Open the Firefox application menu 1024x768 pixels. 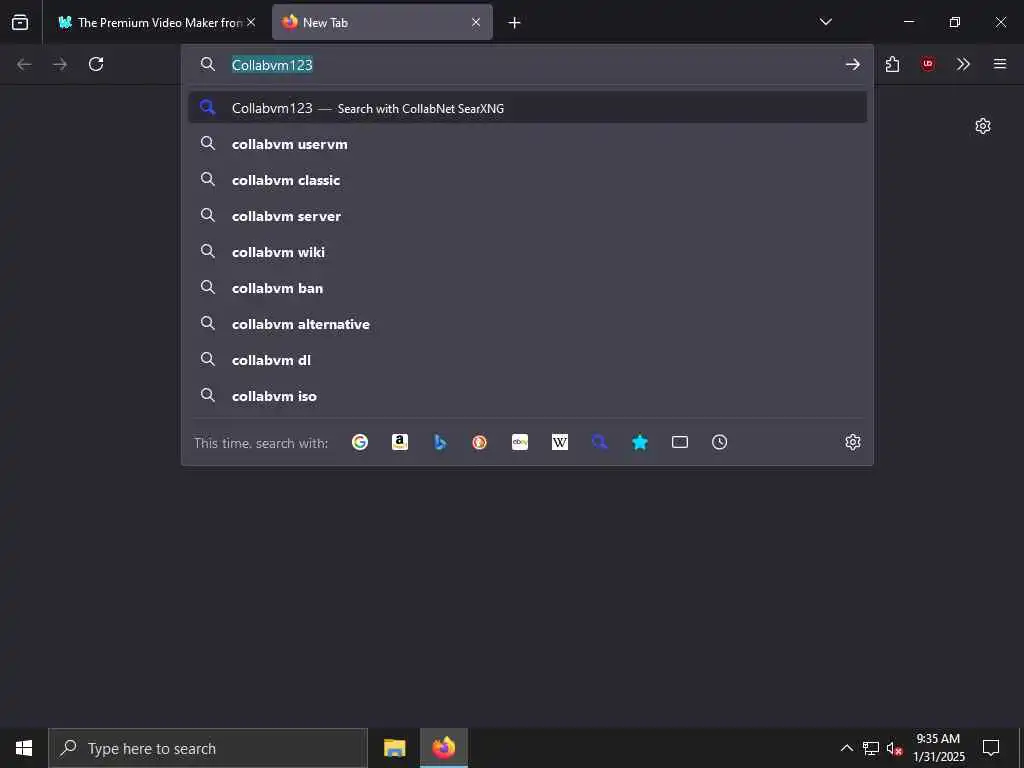(1000, 64)
